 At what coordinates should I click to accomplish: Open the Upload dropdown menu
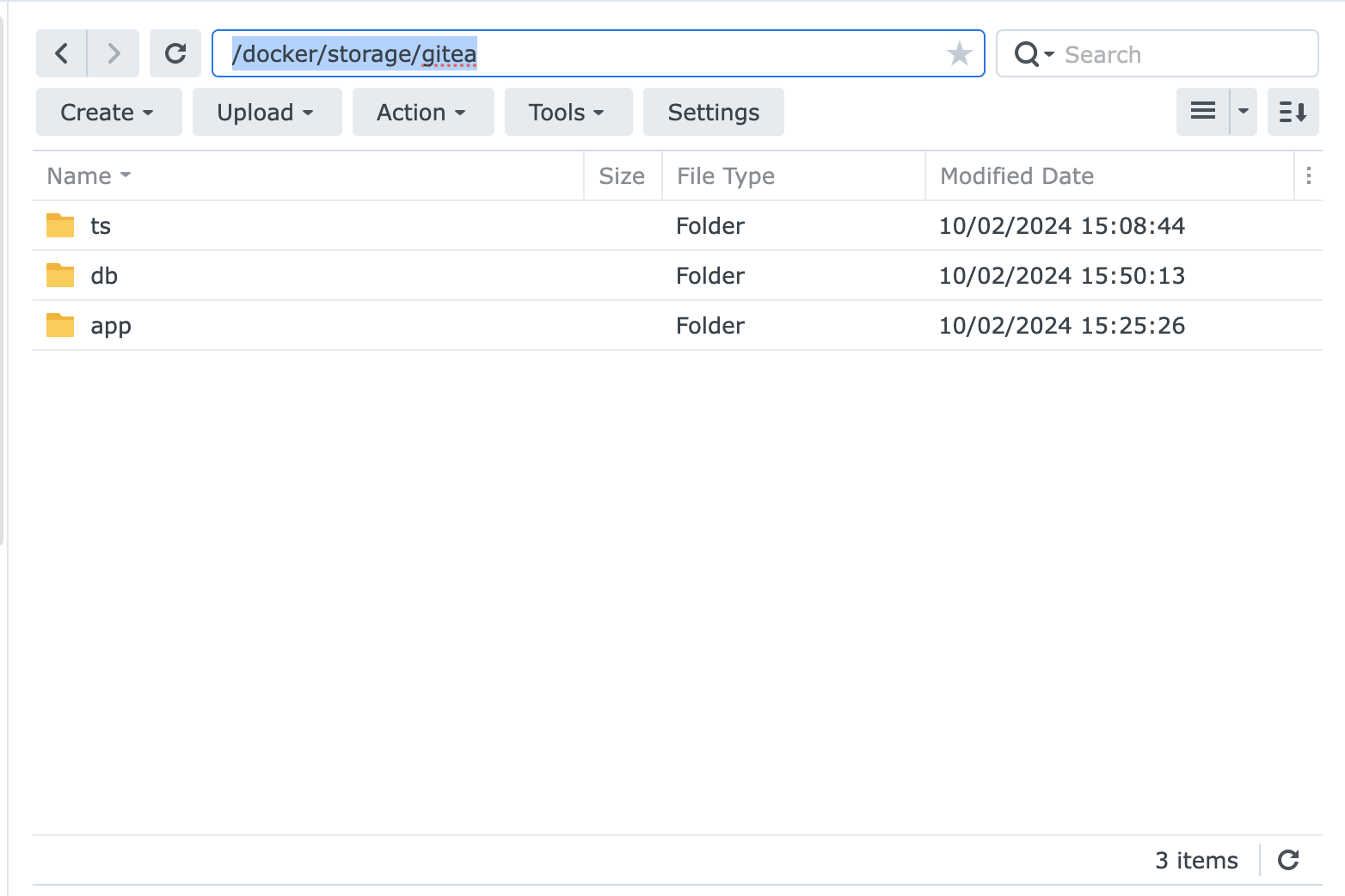tap(267, 112)
